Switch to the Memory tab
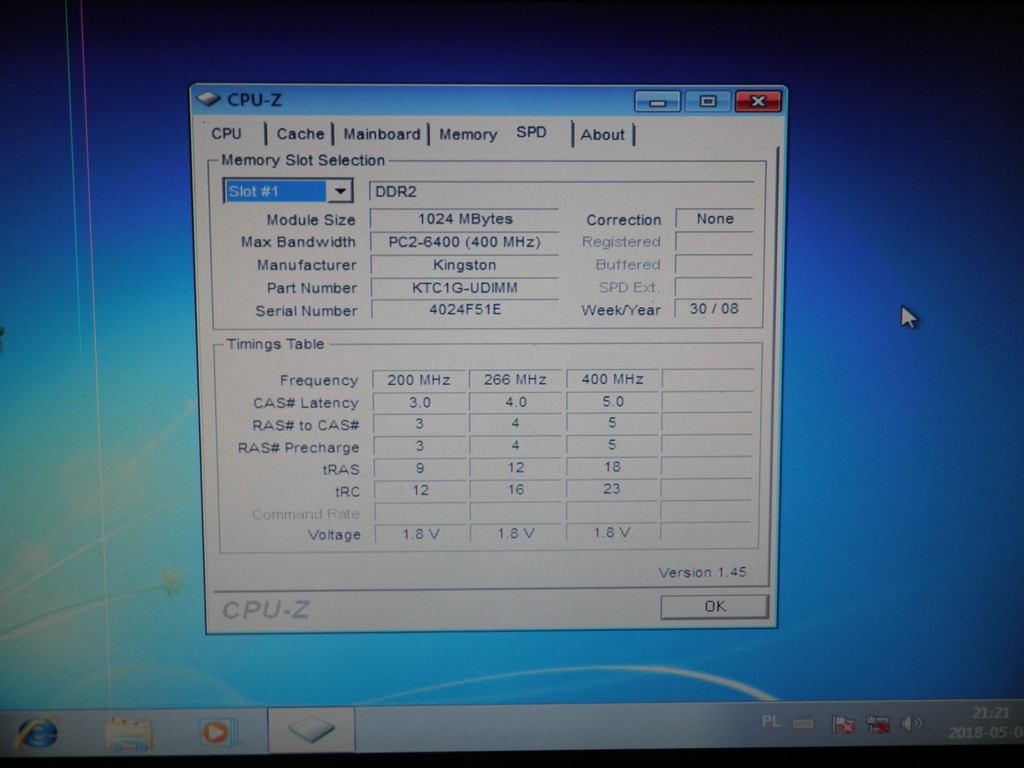Image resolution: width=1024 pixels, height=768 pixels. coord(468,135)
